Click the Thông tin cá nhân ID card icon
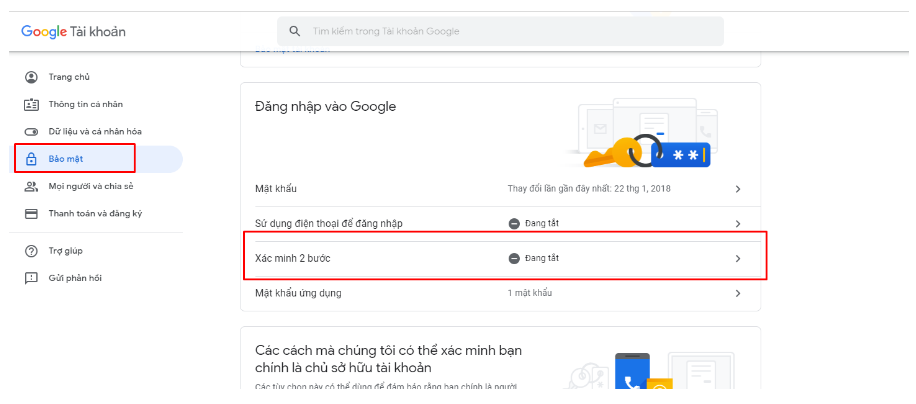Viewport: 916px width, 404px height. coord(31,105)
